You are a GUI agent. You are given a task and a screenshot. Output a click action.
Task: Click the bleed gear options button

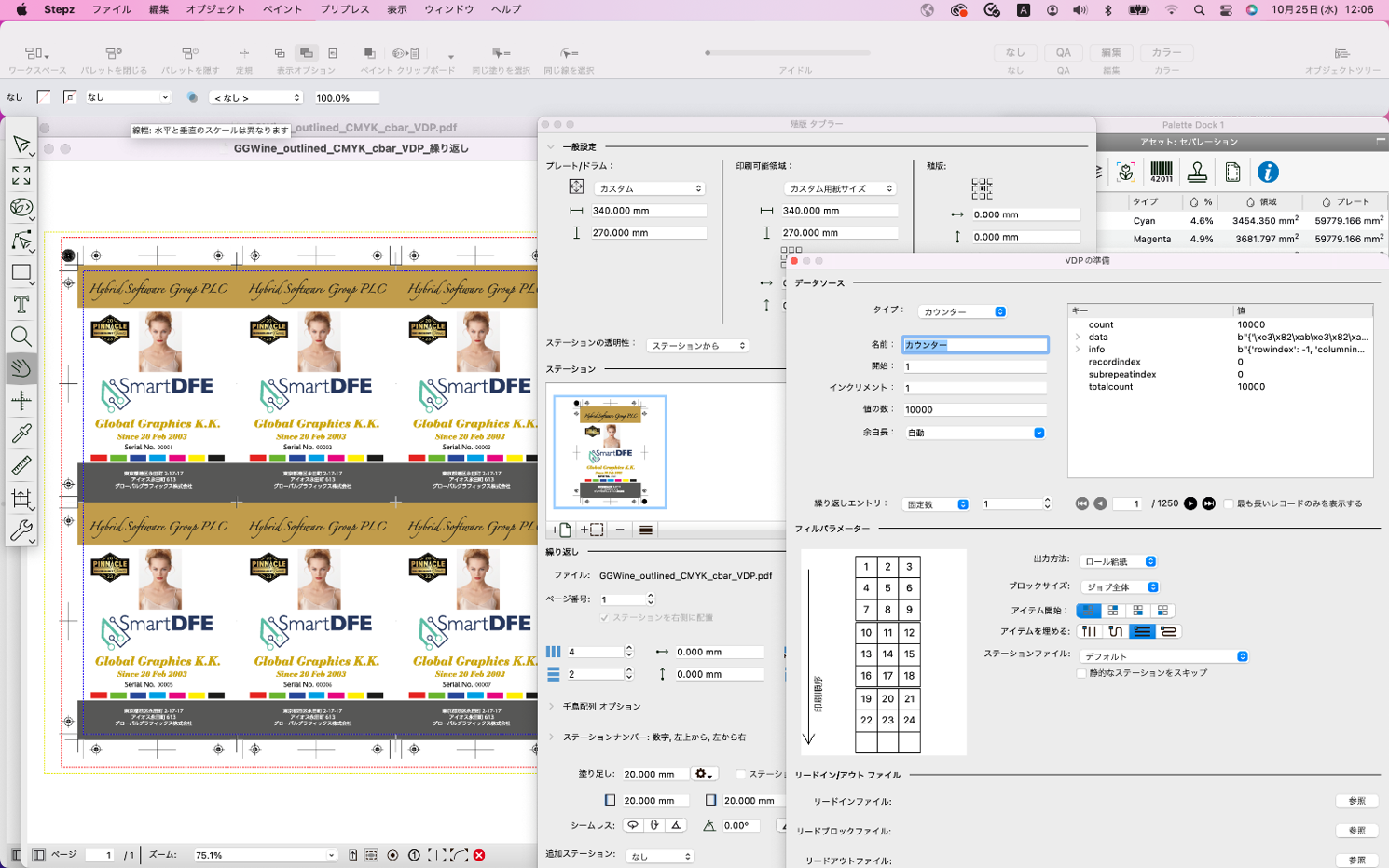pyautogui.click(x=704, y=774)
